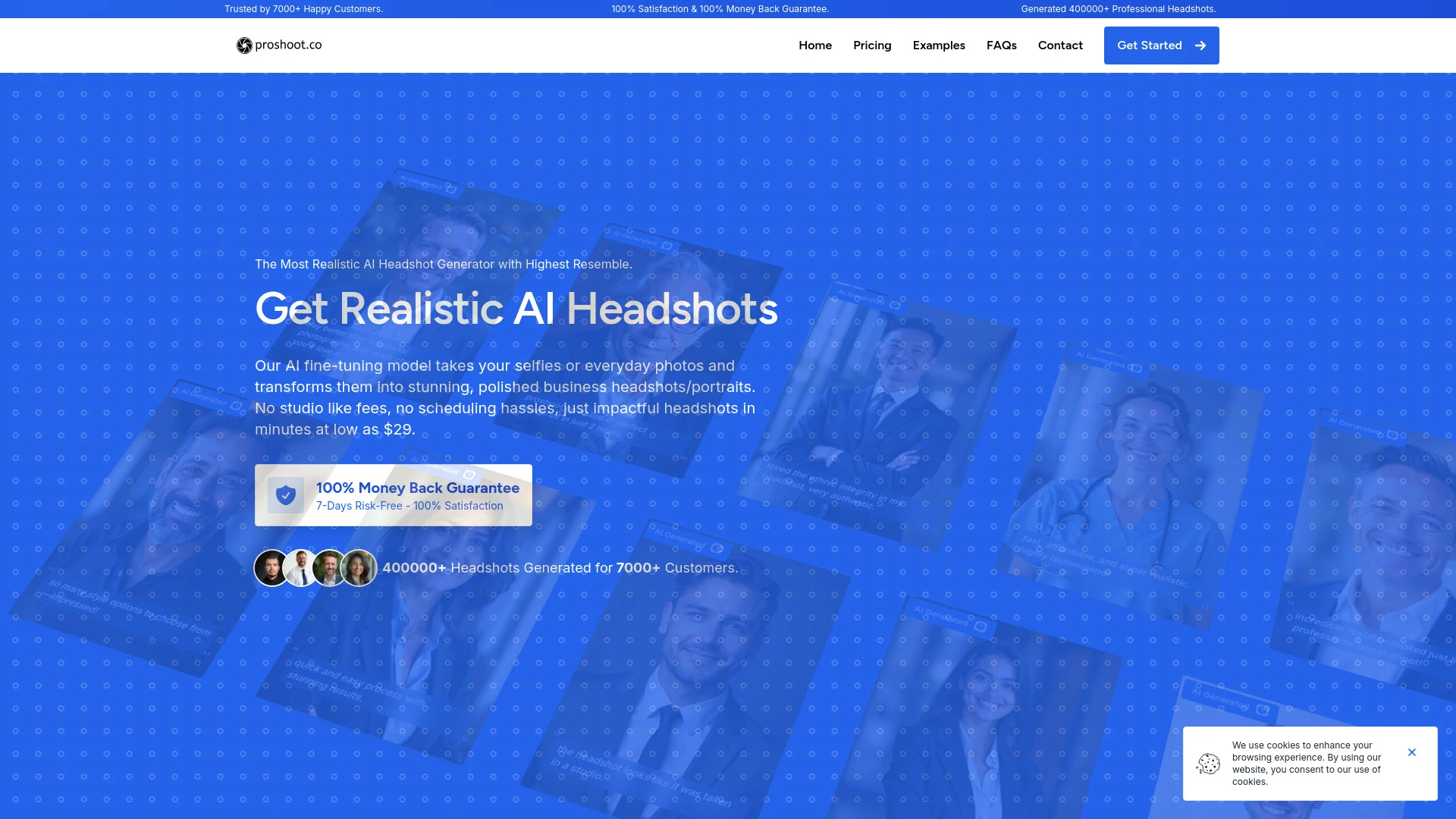Click the shield icon in the guarantee badge

click(286, 495)
